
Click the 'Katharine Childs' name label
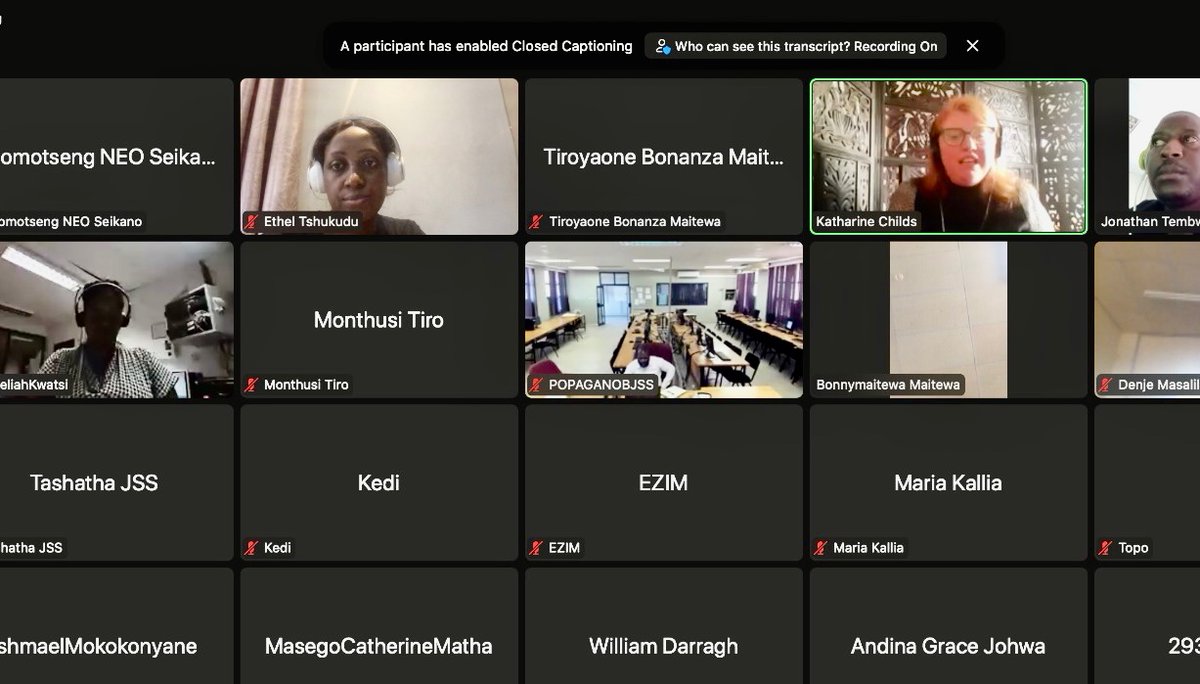click(x=866, y=222)
